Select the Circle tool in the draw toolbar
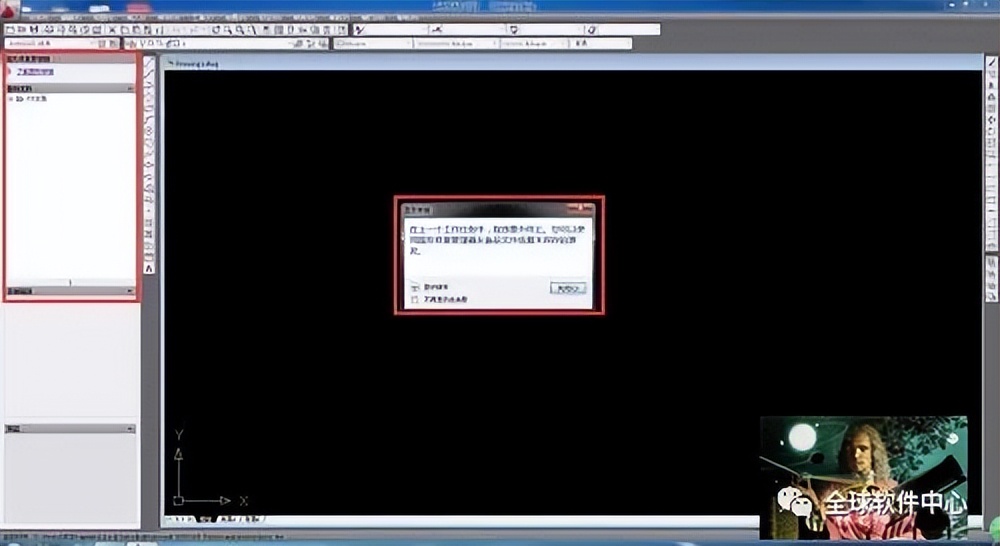 tap(149, 129)
